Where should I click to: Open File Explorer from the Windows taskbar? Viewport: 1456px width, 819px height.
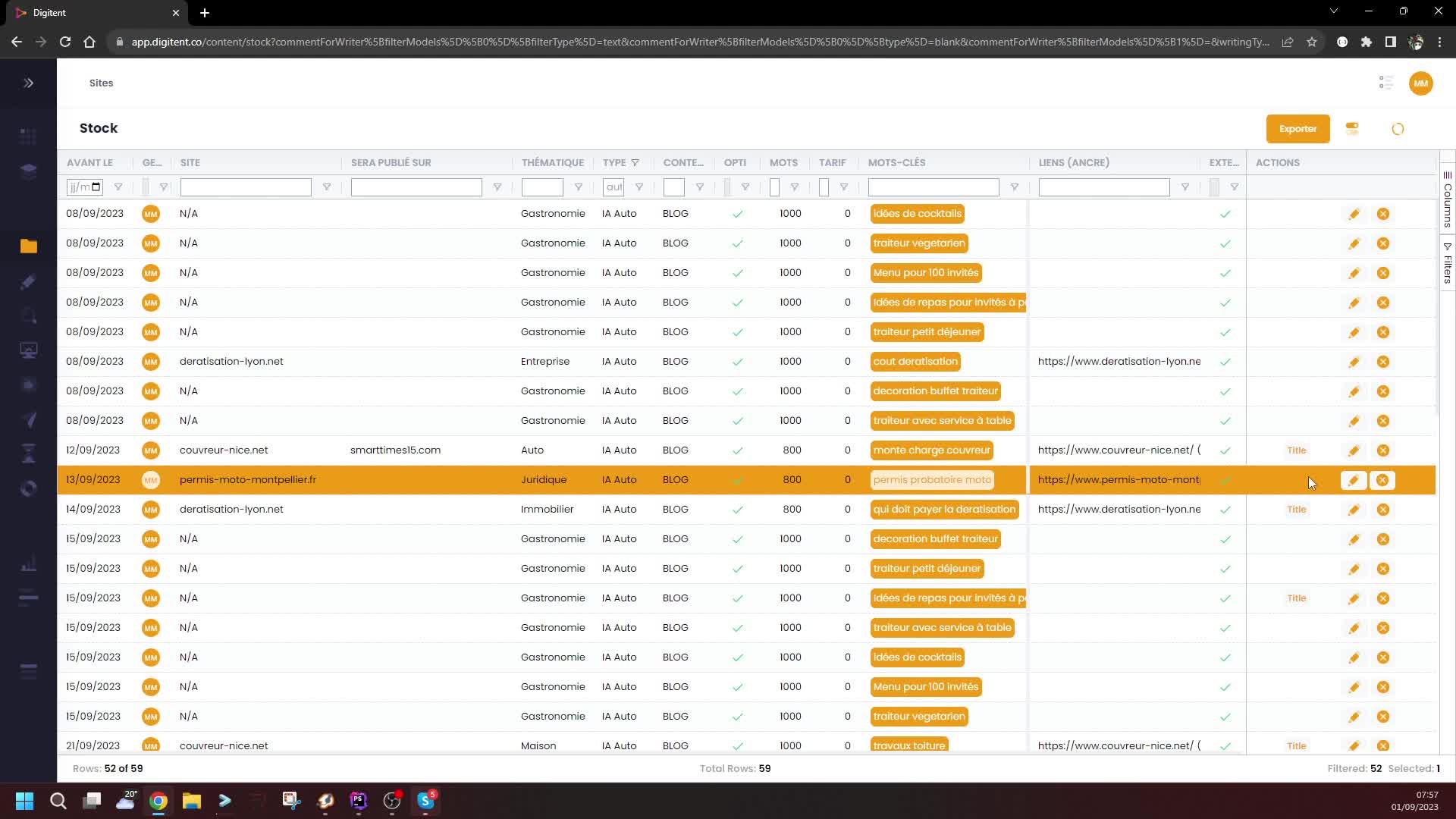(191, 801)
